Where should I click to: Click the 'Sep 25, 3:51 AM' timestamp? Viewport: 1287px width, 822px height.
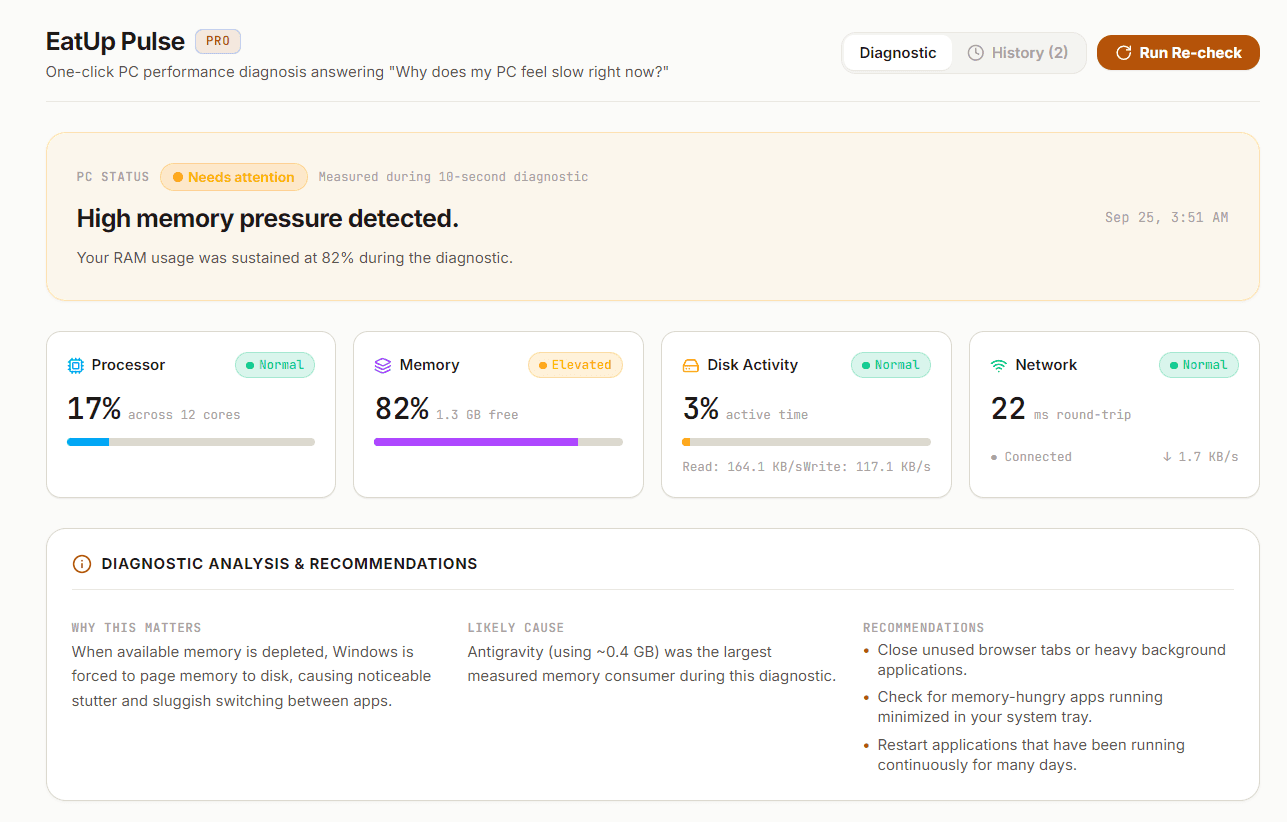(x=1167, y=217)
